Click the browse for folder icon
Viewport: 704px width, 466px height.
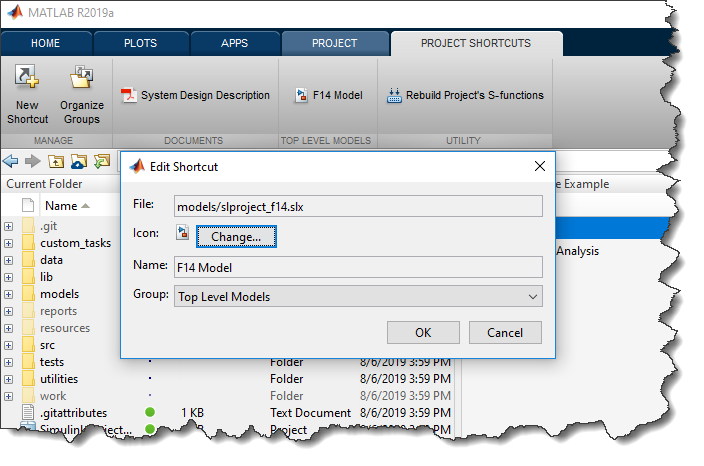pos(100,162)
